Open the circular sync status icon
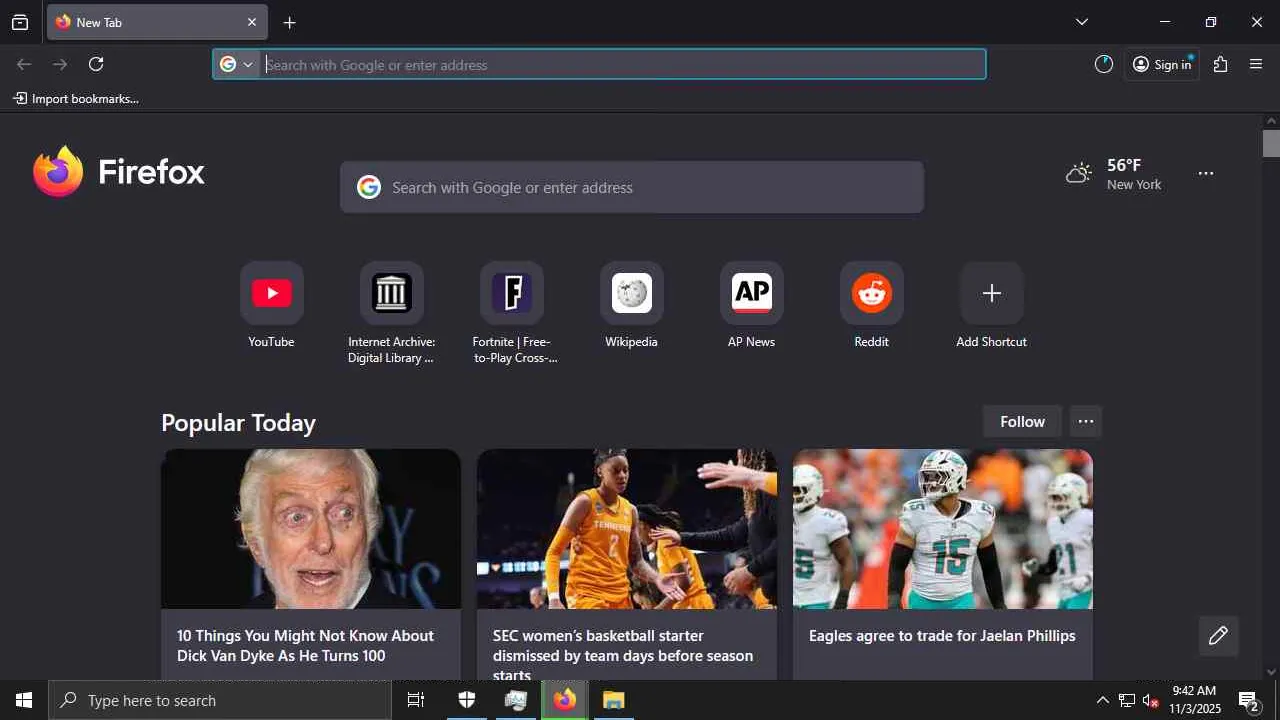The image size is (1280, 720). (x=1104, y=65)
